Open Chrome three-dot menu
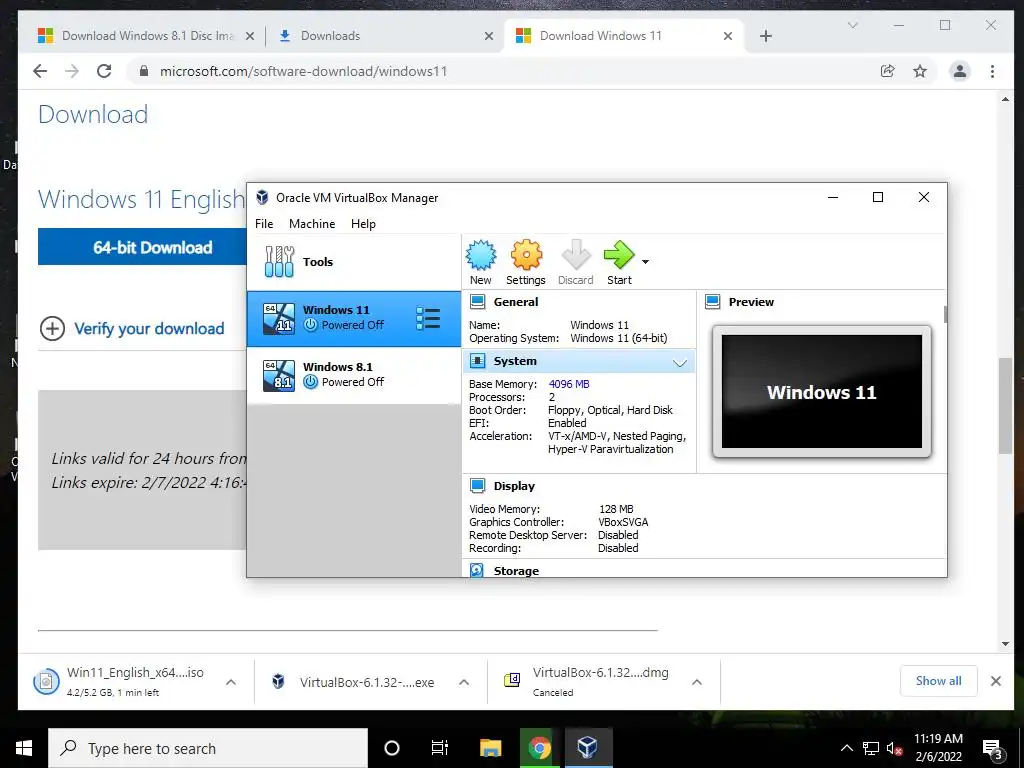 (x=993, y=71)
